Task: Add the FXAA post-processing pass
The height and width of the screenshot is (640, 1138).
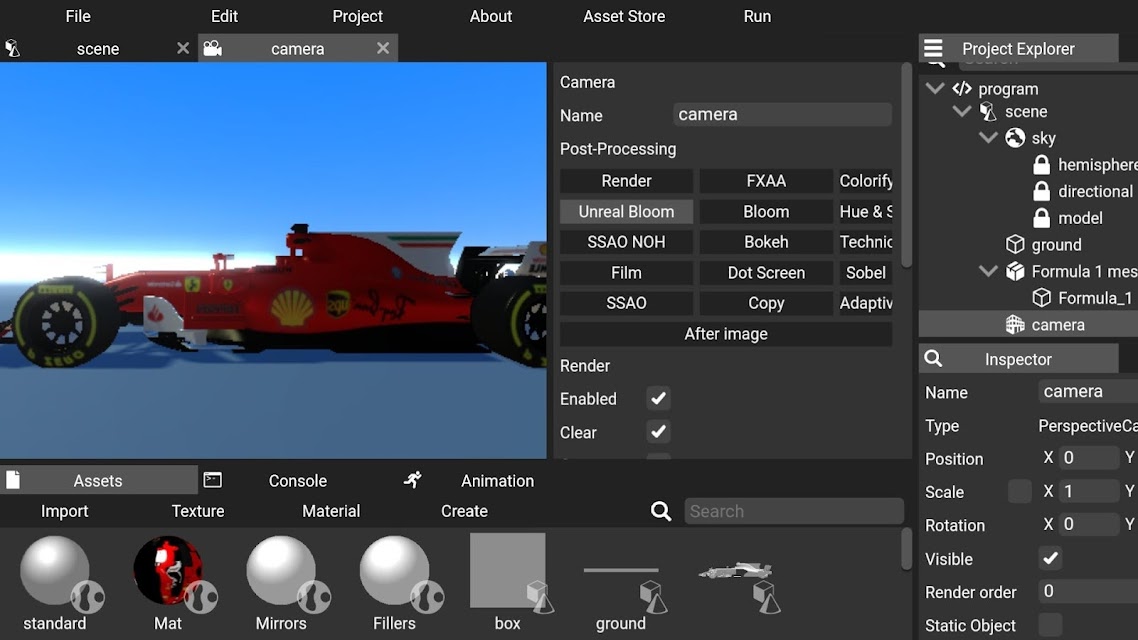Action: 766,181
